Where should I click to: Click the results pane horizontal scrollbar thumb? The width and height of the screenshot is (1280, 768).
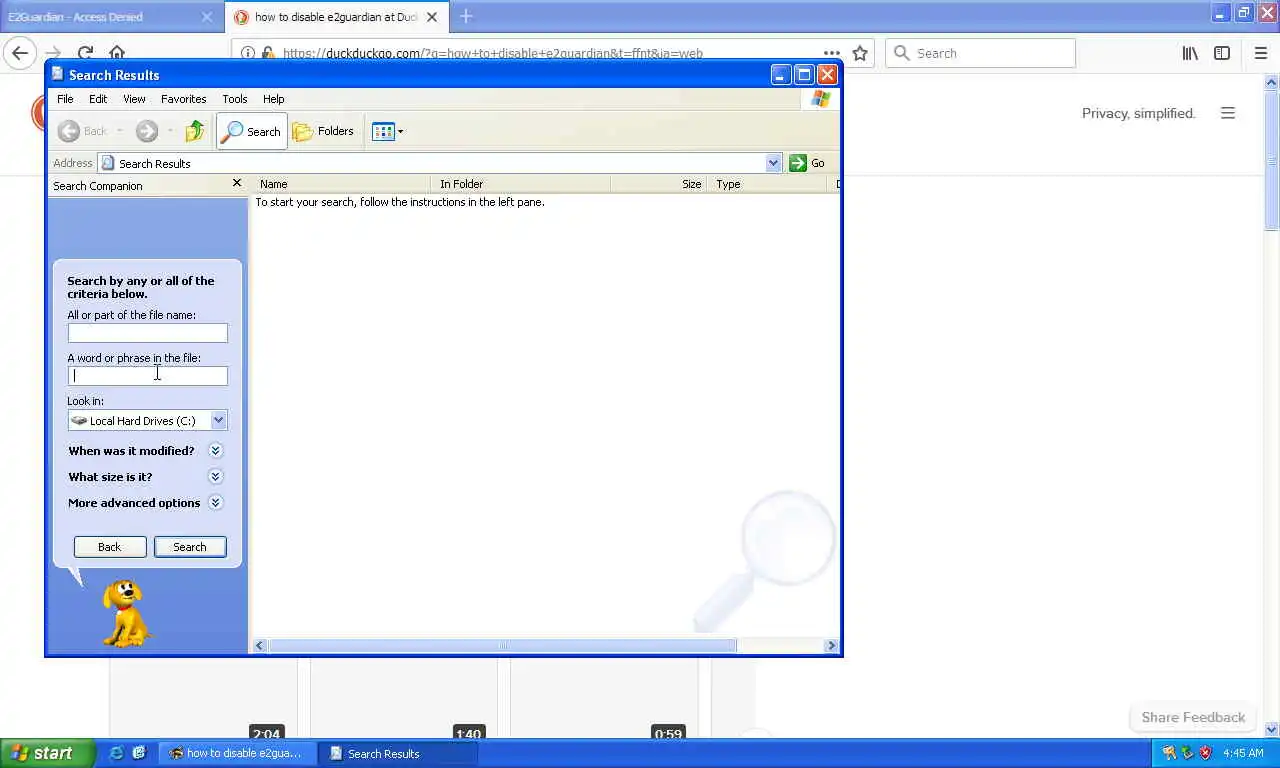502,646
